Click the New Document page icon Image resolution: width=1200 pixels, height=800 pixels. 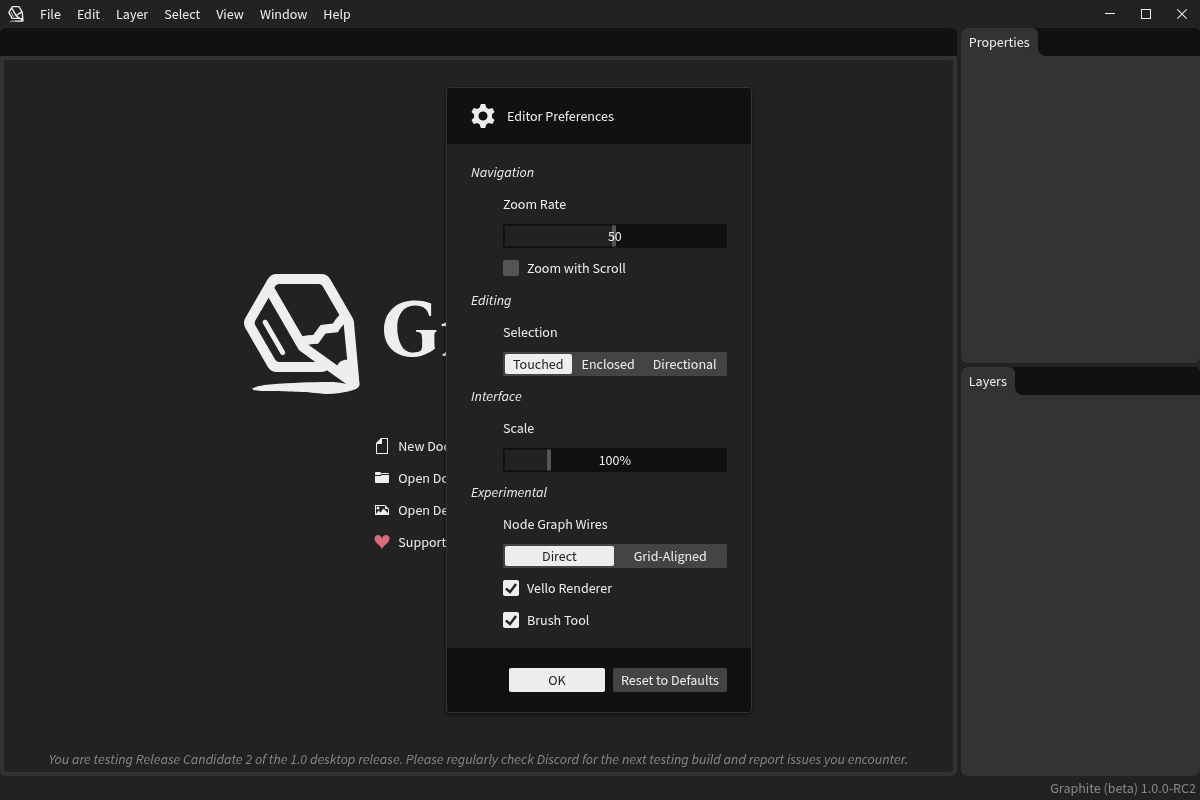click(x=382, y=446)
